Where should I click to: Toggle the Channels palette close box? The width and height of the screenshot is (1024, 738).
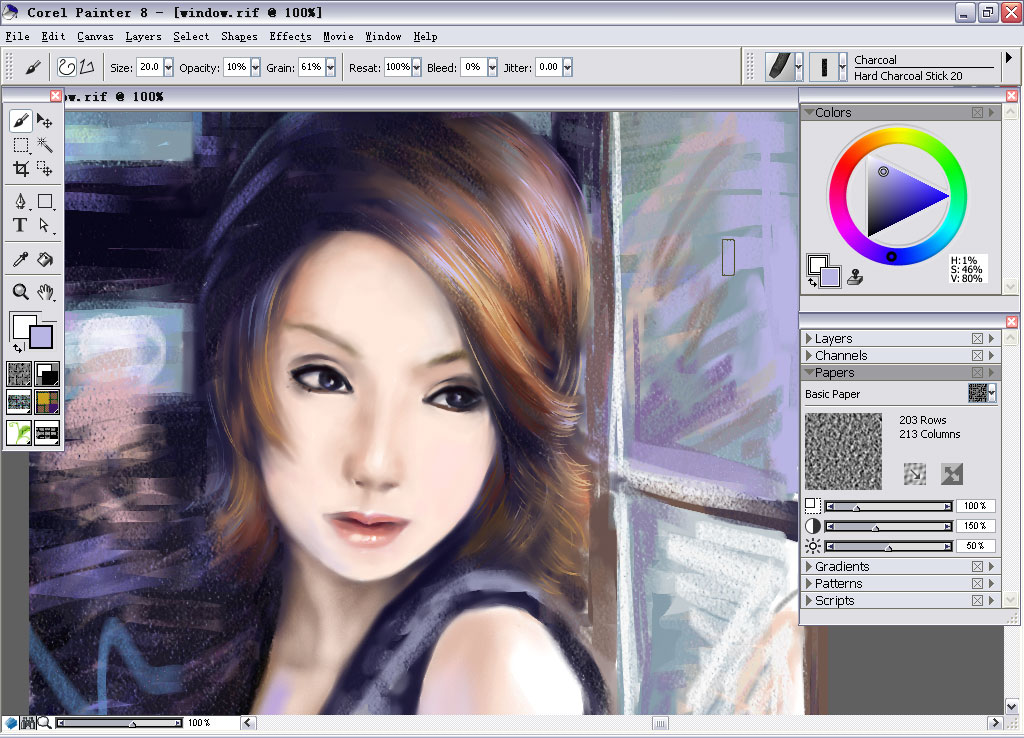977,355
